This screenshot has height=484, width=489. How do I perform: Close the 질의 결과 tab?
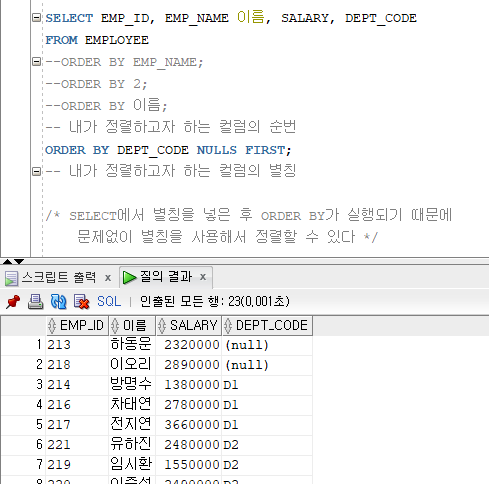pyautogui.click(x=203, y=277)
